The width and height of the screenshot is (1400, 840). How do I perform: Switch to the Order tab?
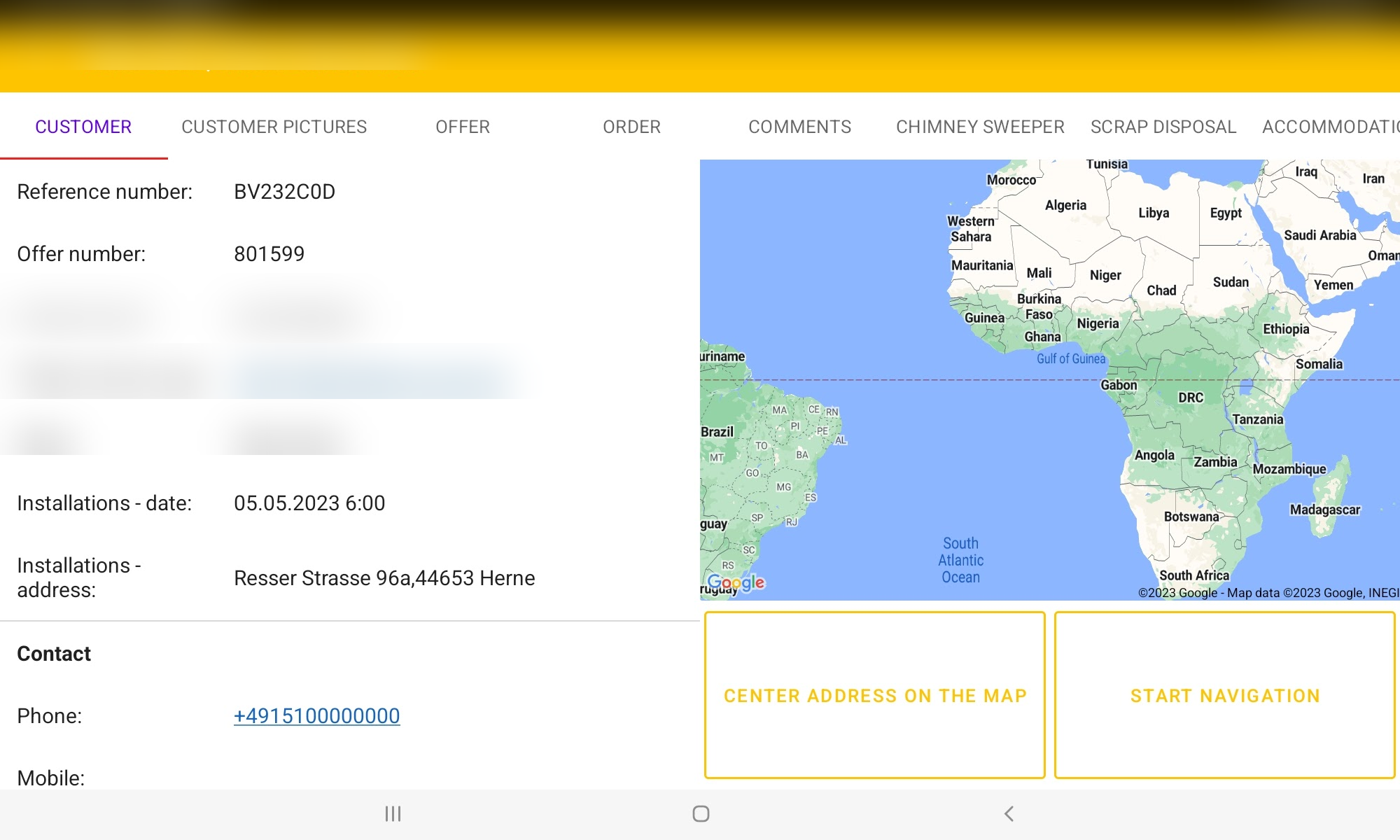(x=631, y=127)
